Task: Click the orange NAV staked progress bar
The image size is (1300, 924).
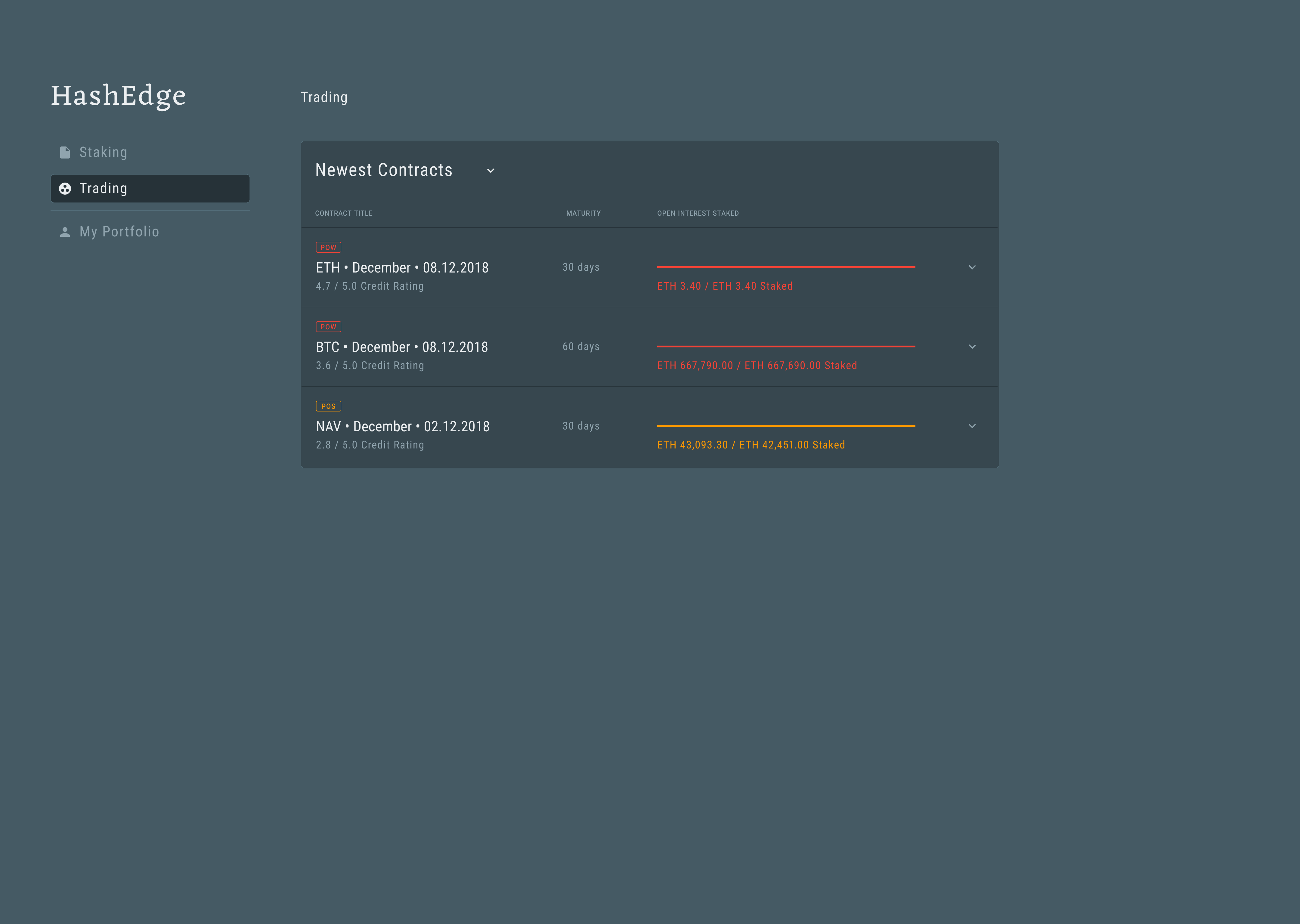Action: 786,426
